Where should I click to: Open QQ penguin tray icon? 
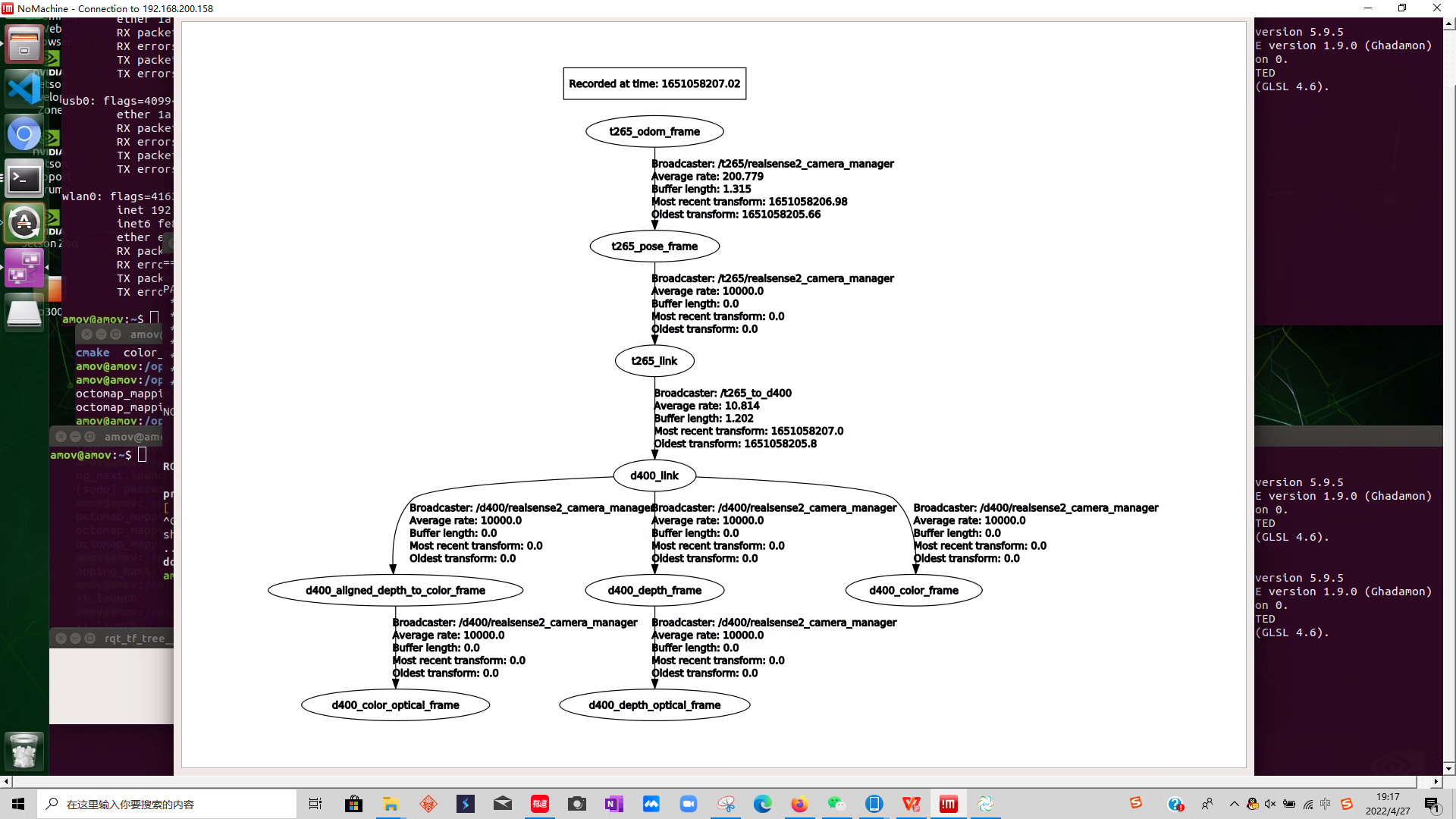pos(1252,804)
